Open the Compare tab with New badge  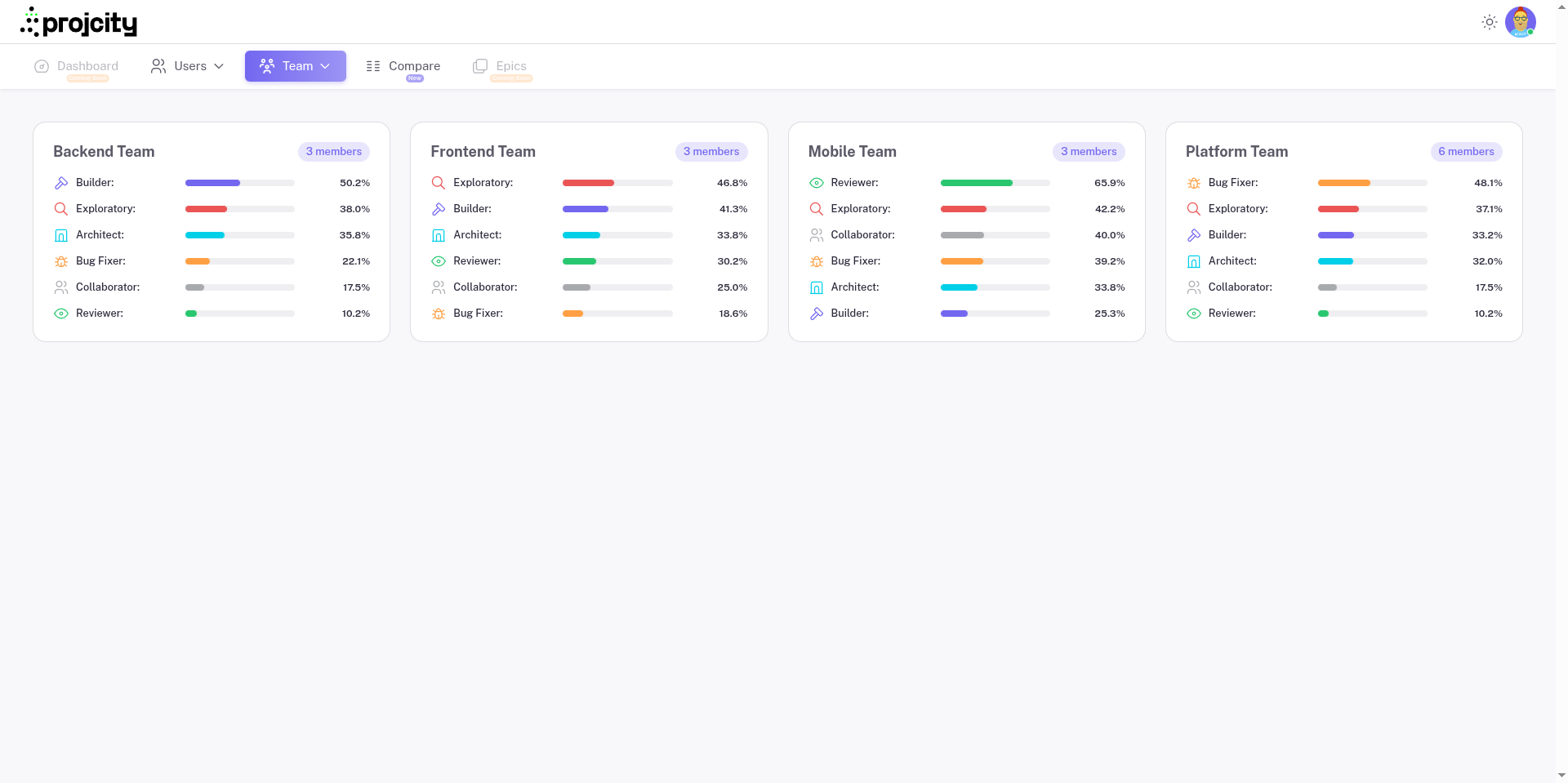click(404, 65)
